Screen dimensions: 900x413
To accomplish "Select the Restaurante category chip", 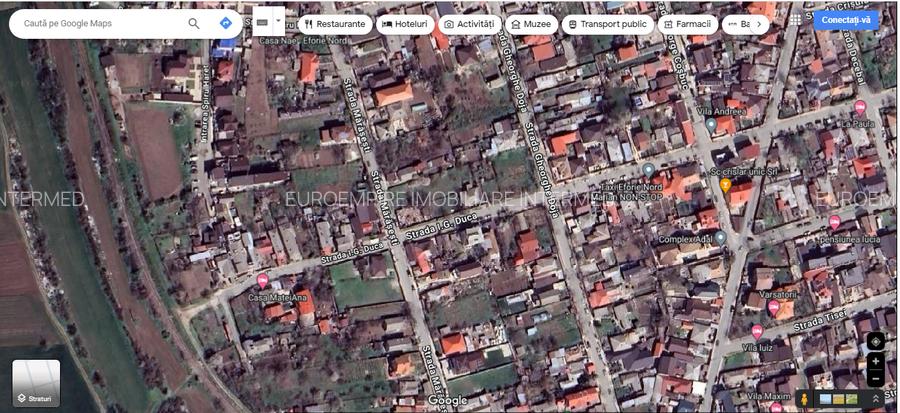I will click(334, 24).
